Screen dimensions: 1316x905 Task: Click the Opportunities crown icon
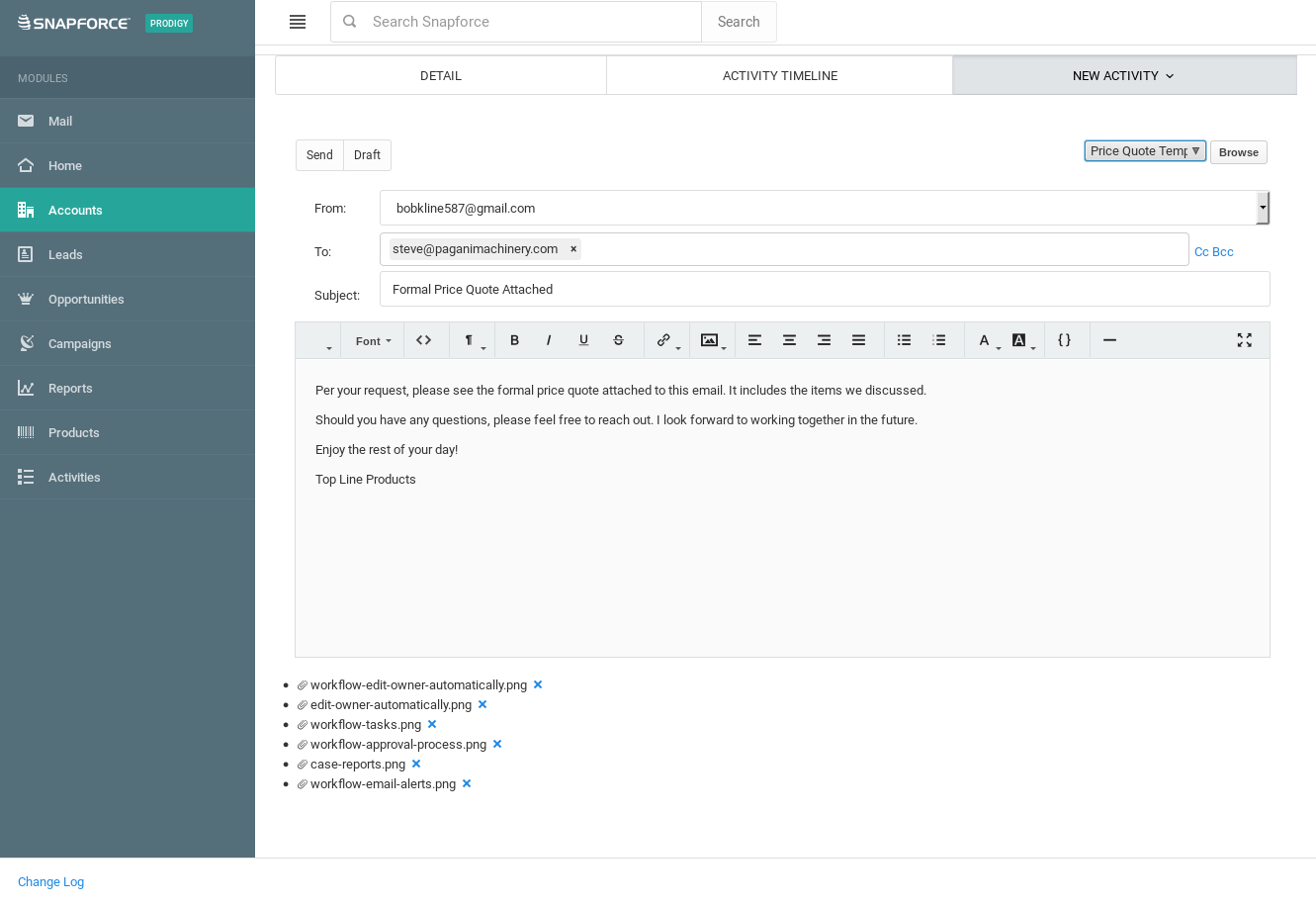26,299
